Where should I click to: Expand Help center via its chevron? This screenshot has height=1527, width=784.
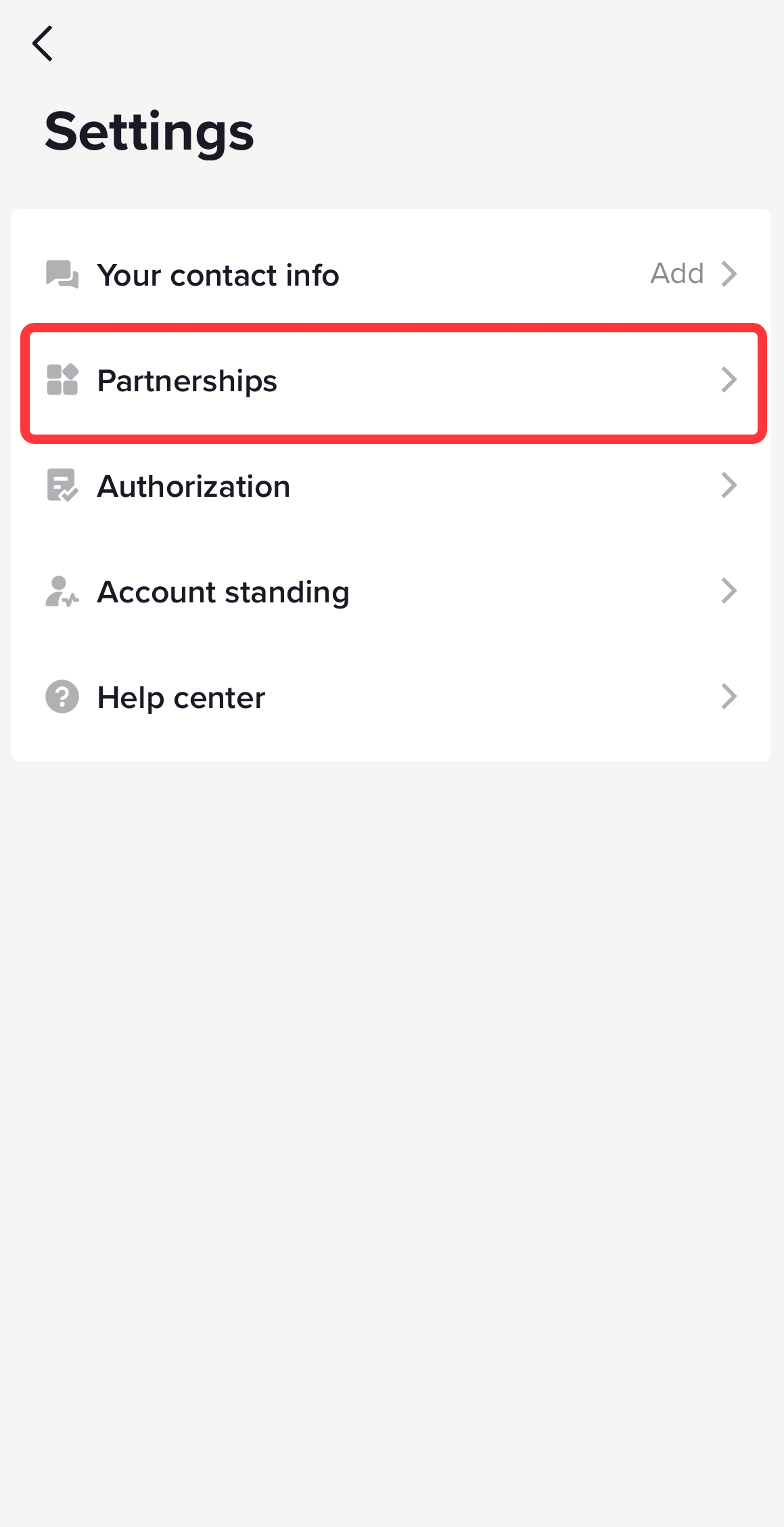pyautogui.click(x=729, y=696)
